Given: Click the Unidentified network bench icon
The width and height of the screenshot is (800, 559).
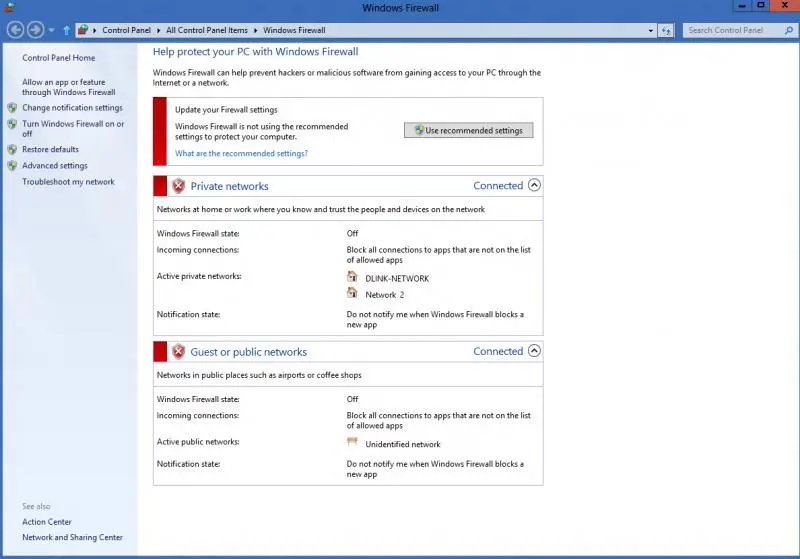Looking at the screenshot, I should coord(352,442).
